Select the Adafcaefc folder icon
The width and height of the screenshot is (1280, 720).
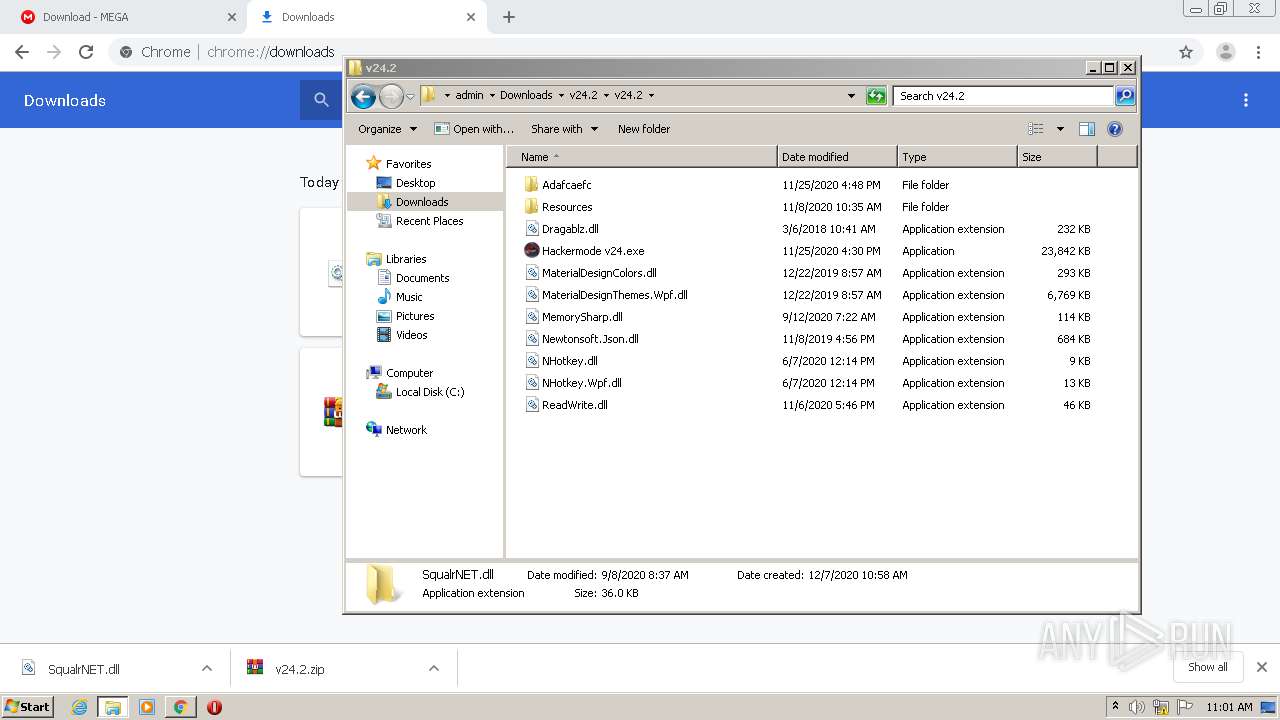pos(532,185)
